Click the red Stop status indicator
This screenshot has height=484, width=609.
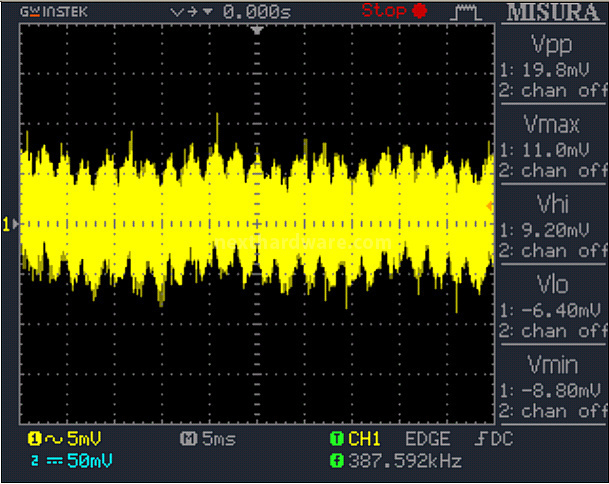[394, 10]
